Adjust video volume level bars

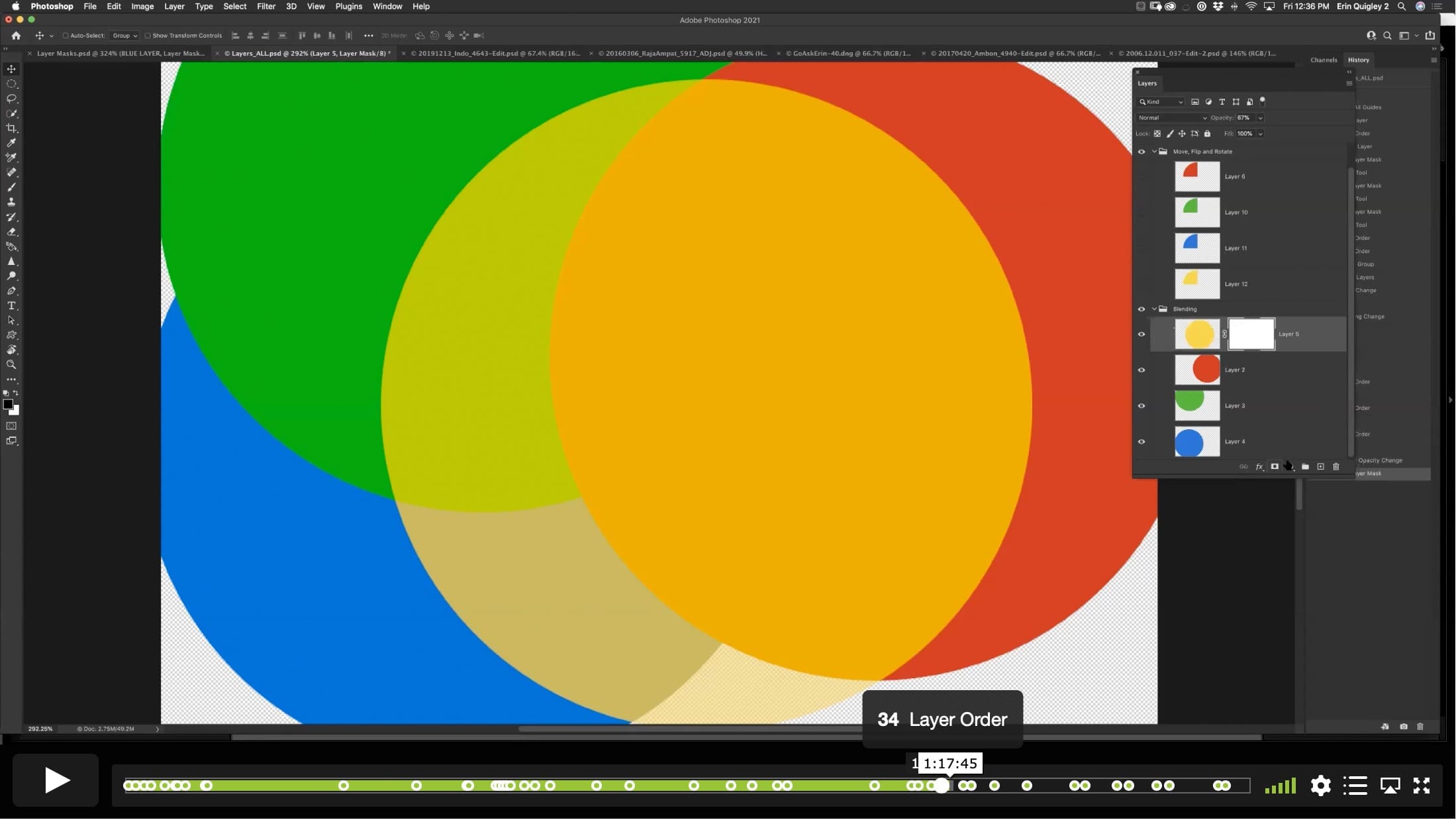click(x=1280, y=786)
